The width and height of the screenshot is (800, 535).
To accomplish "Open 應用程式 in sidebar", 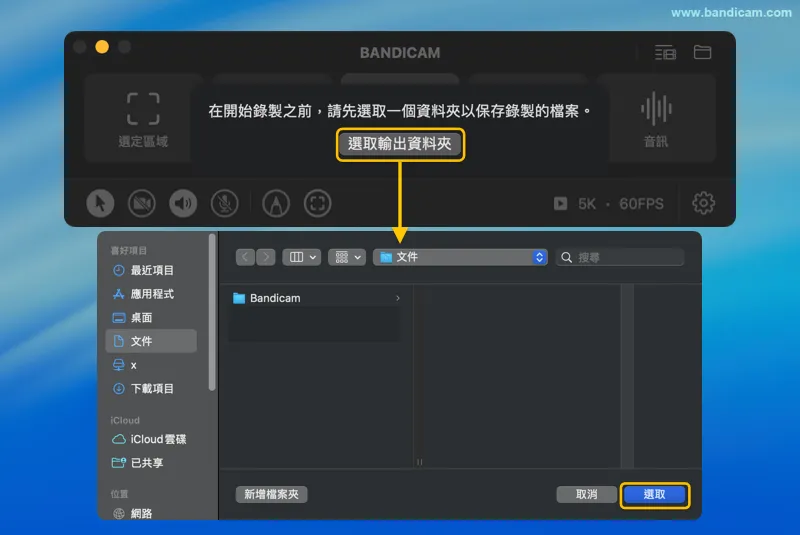I will [x=151, y=294].
